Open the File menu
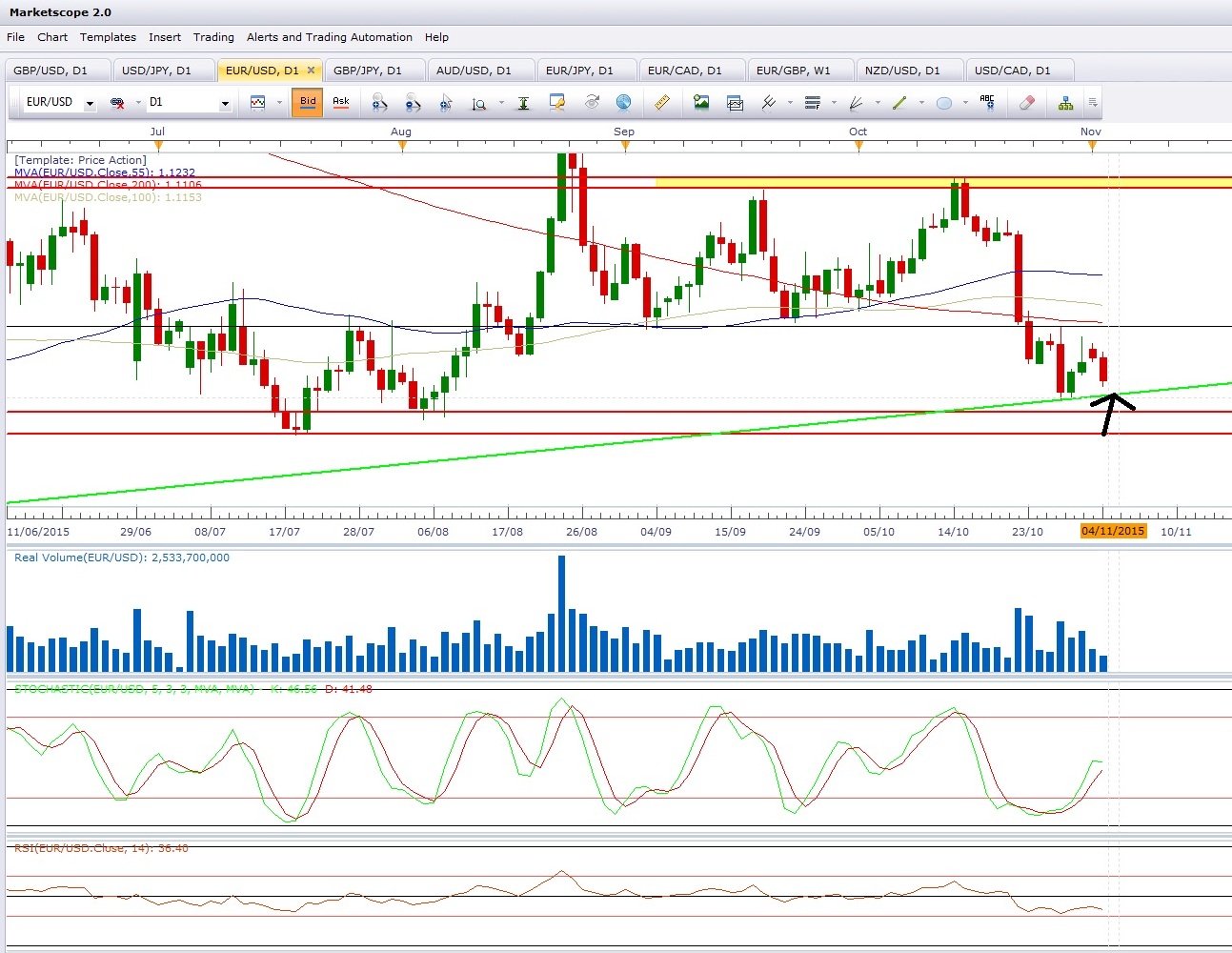The height and width of the screenshot is (953, 1232). click(16, 37)
